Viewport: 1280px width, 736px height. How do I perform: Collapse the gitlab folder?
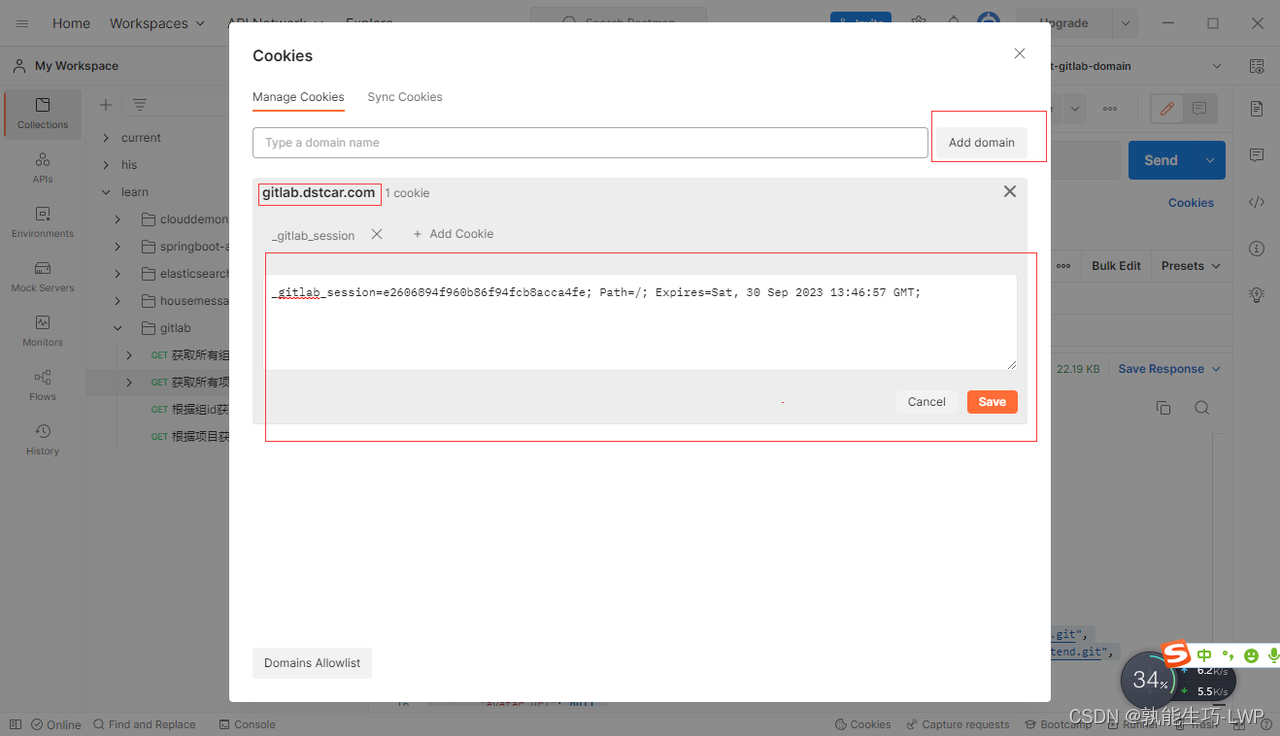[118, 328]
